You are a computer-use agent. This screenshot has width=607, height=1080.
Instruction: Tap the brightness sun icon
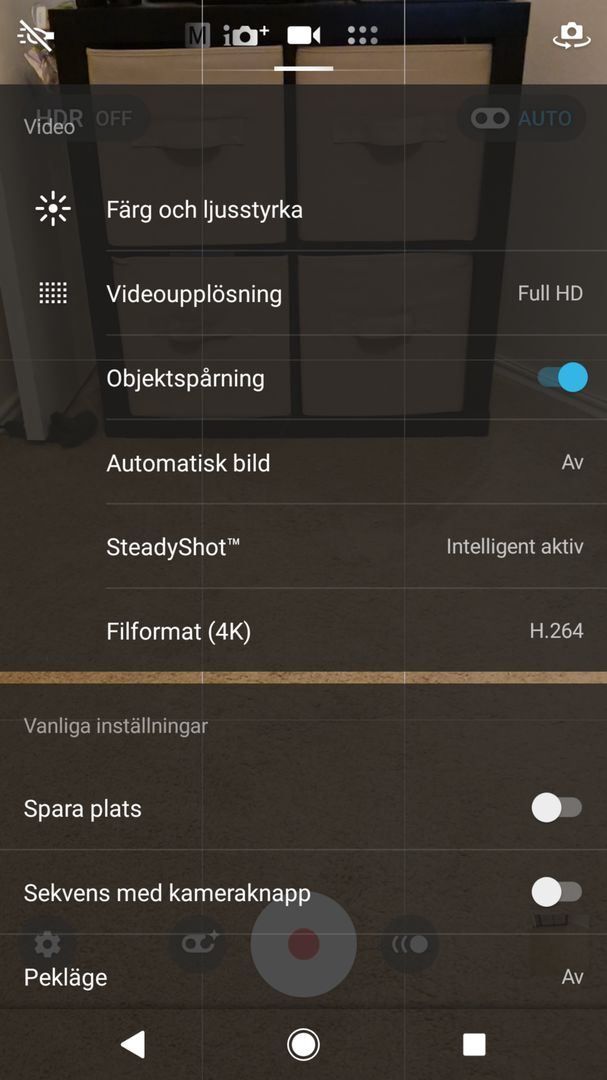coord(52,209)
